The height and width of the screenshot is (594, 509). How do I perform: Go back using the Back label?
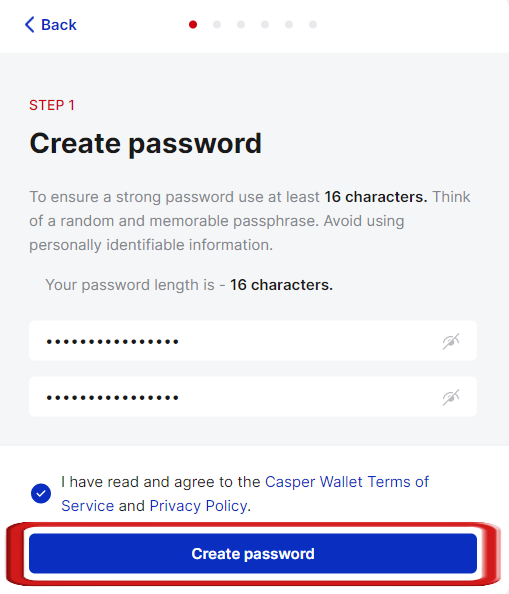(x=59, y=25)
